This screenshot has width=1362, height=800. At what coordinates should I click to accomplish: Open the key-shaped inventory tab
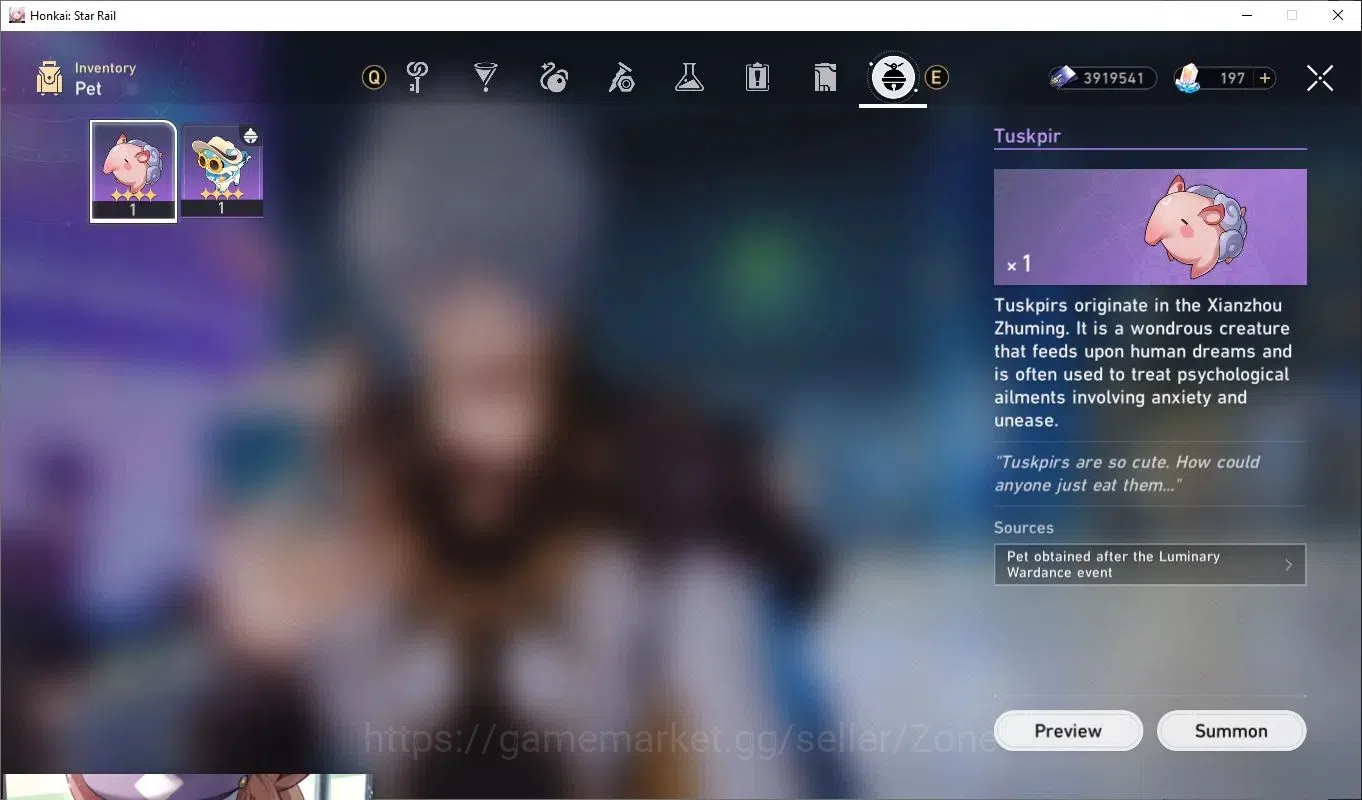[418, 77]
